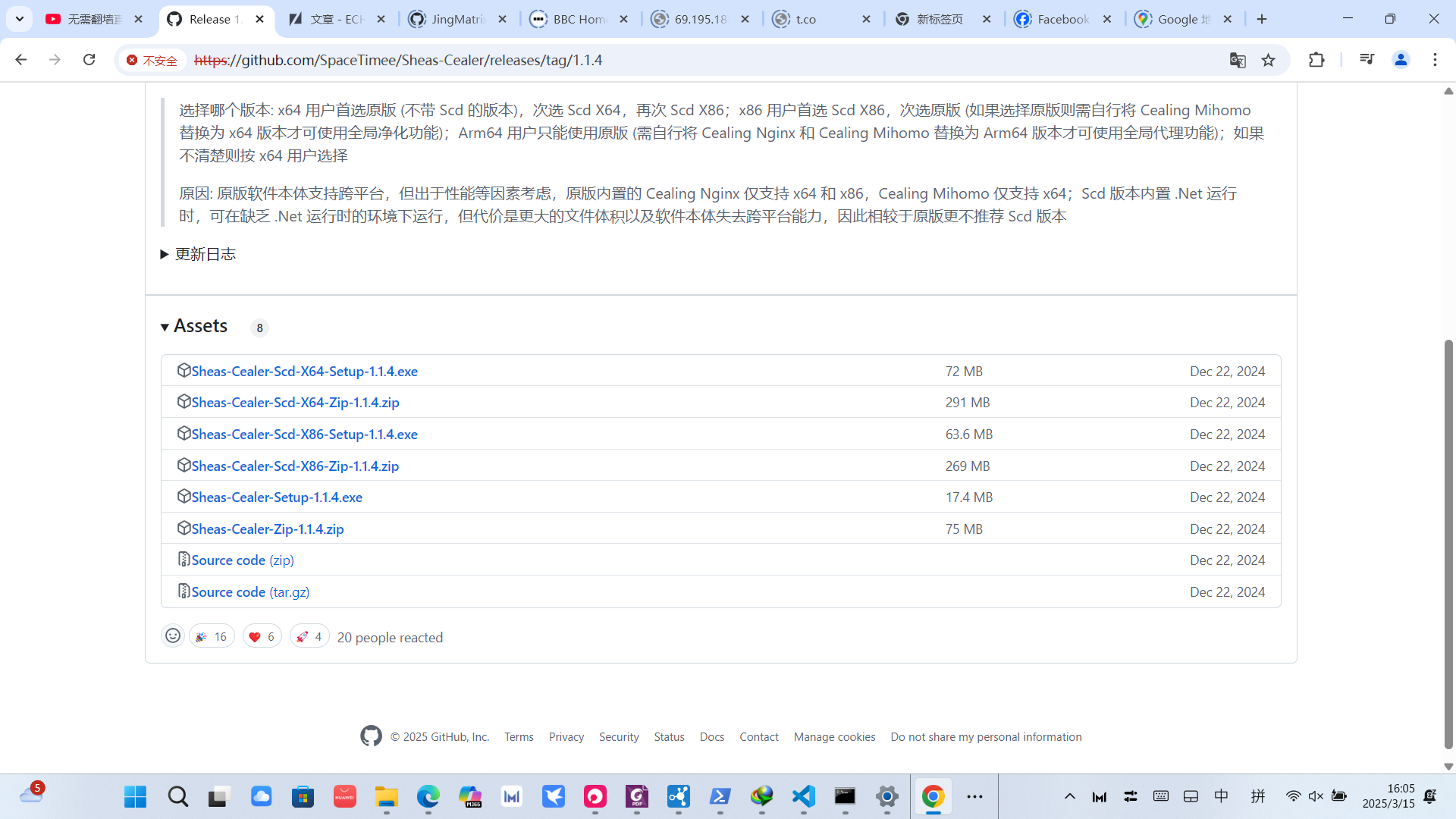Download Source code (tar.gz)
This screenshot has height=819, width=1456.
[x=250, y=591]
